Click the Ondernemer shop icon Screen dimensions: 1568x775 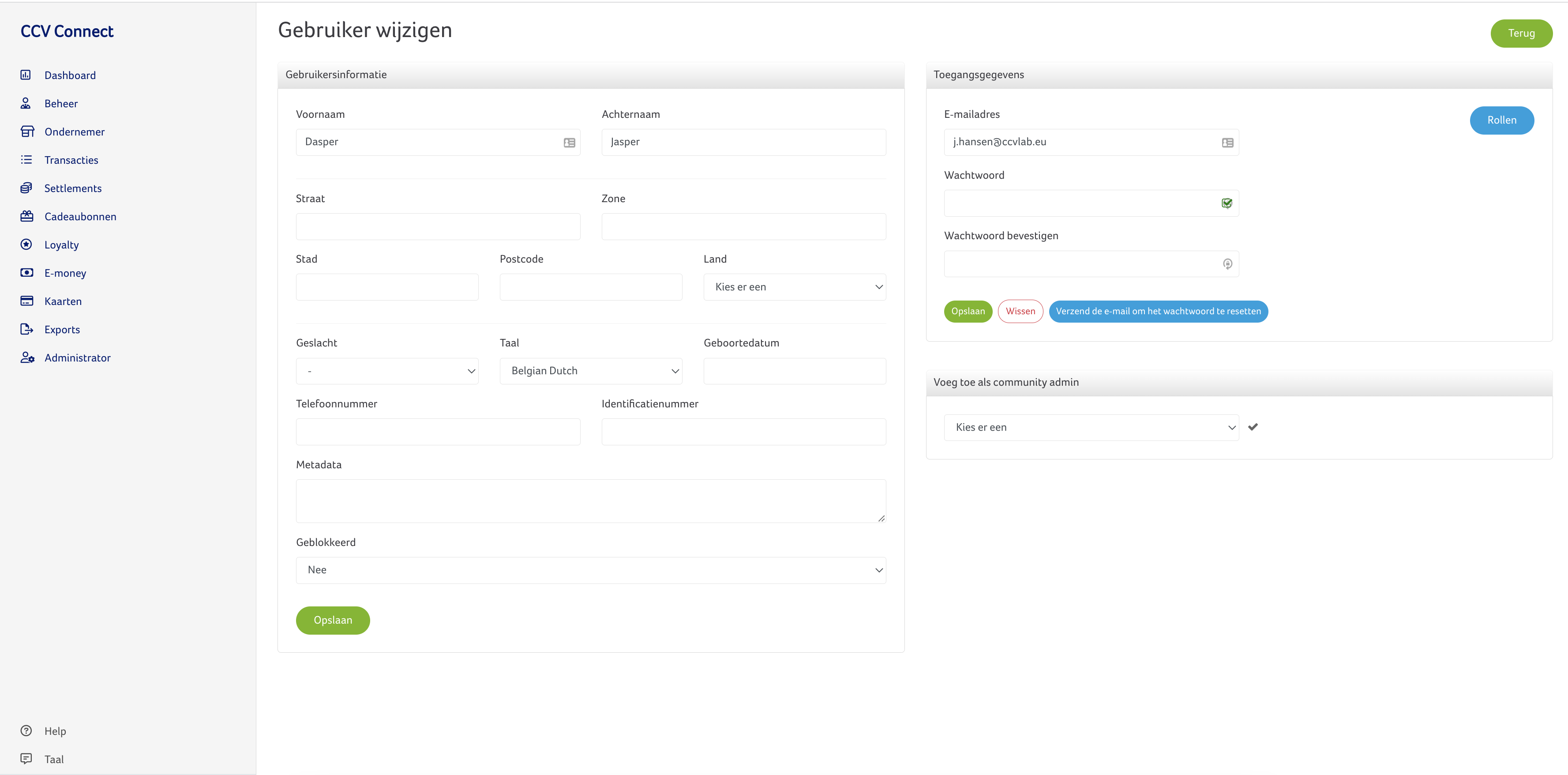pos(27,132)
